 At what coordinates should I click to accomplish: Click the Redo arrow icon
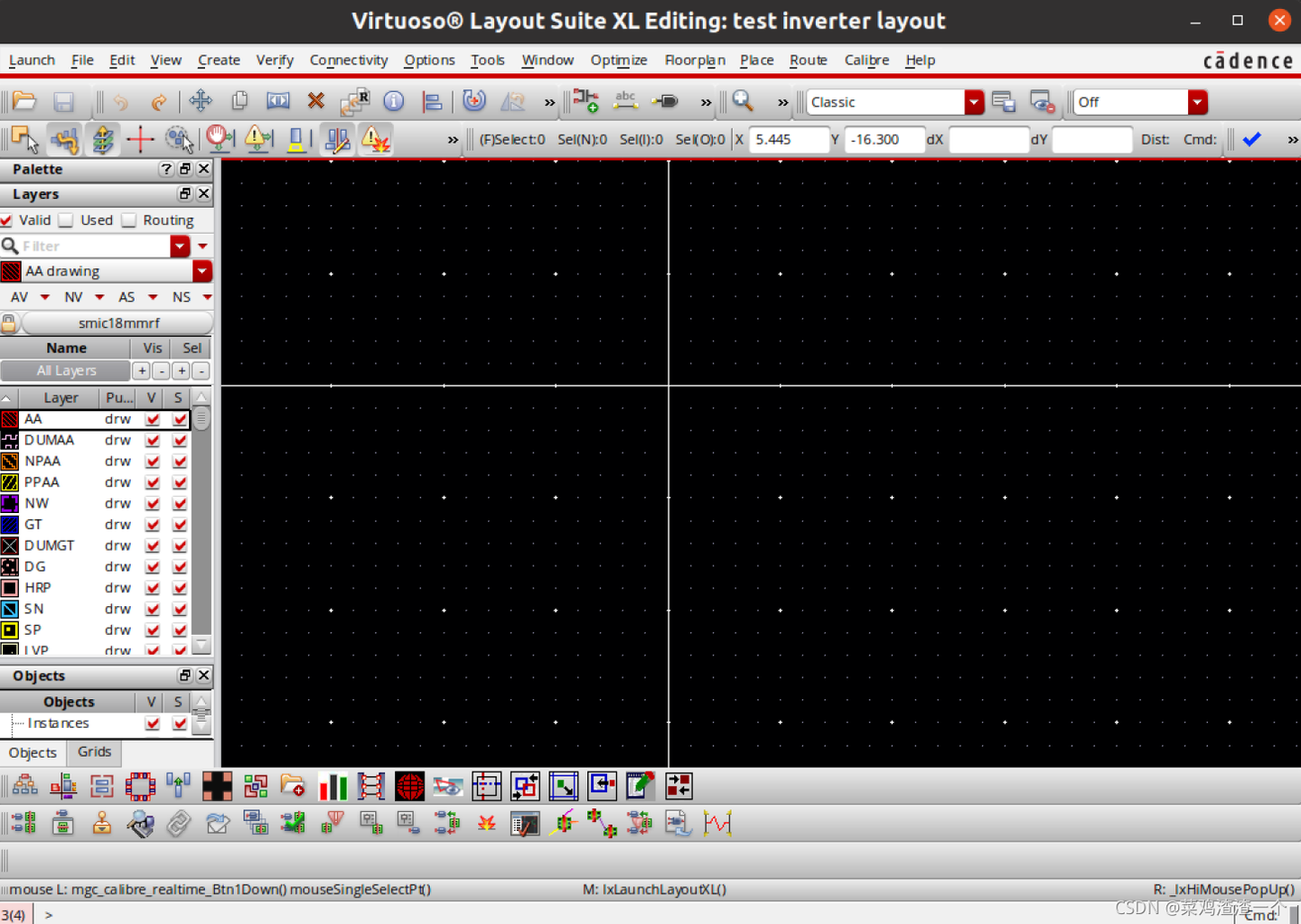click(159, 102)
